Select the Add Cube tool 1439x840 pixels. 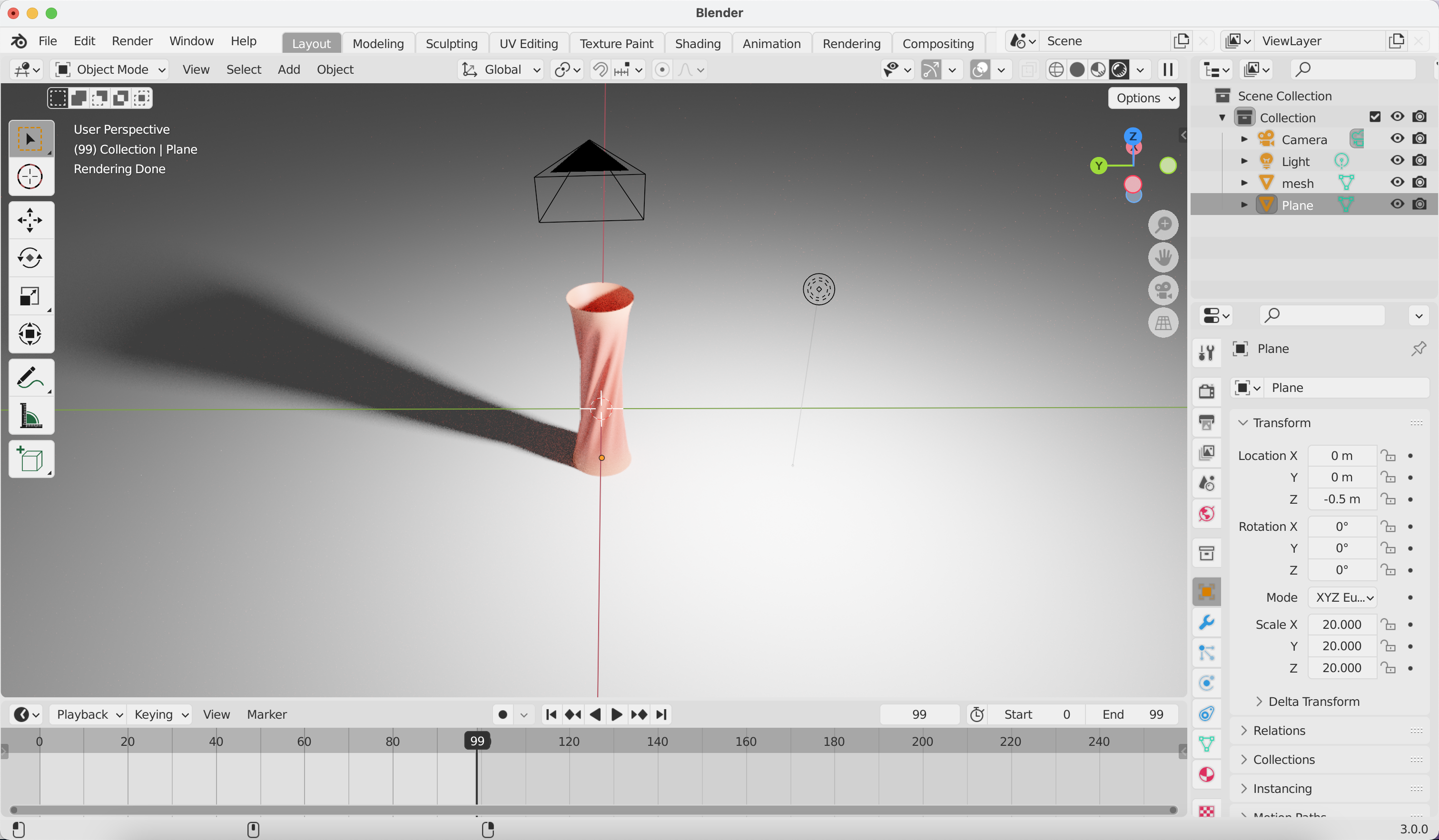coord(31,459)
